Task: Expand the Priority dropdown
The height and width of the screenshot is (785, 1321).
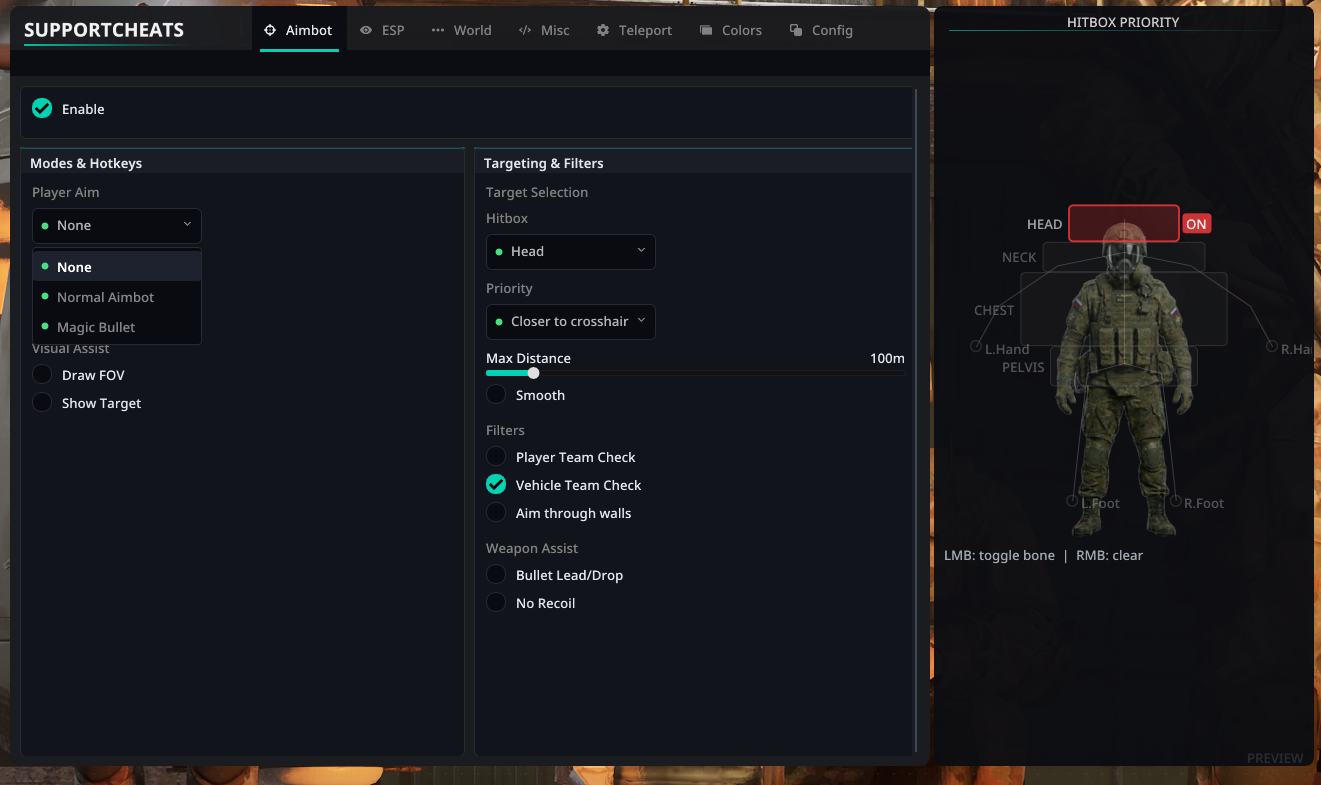Action: (571, 322)
